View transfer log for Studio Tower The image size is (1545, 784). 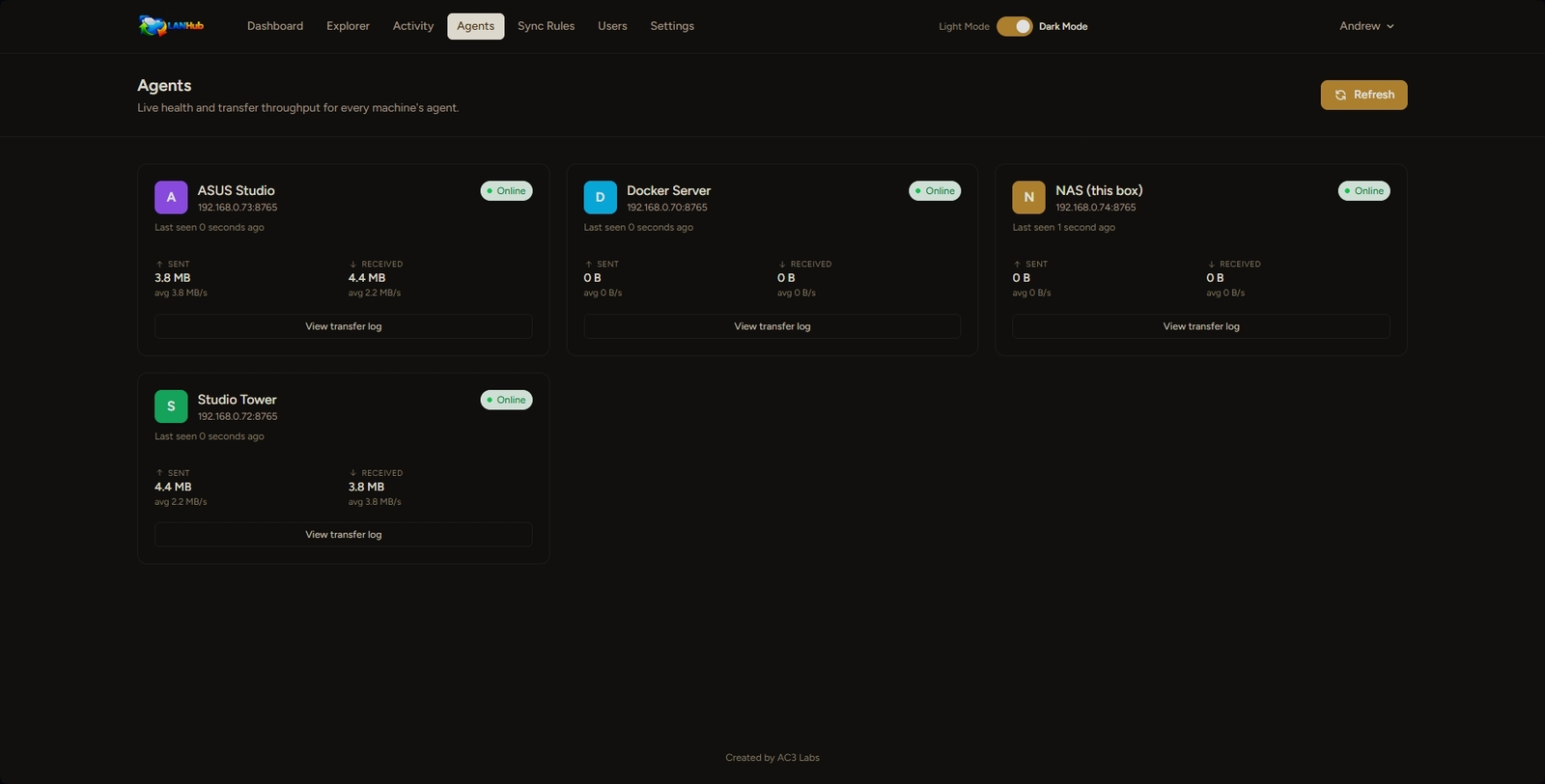click(343, 535)
